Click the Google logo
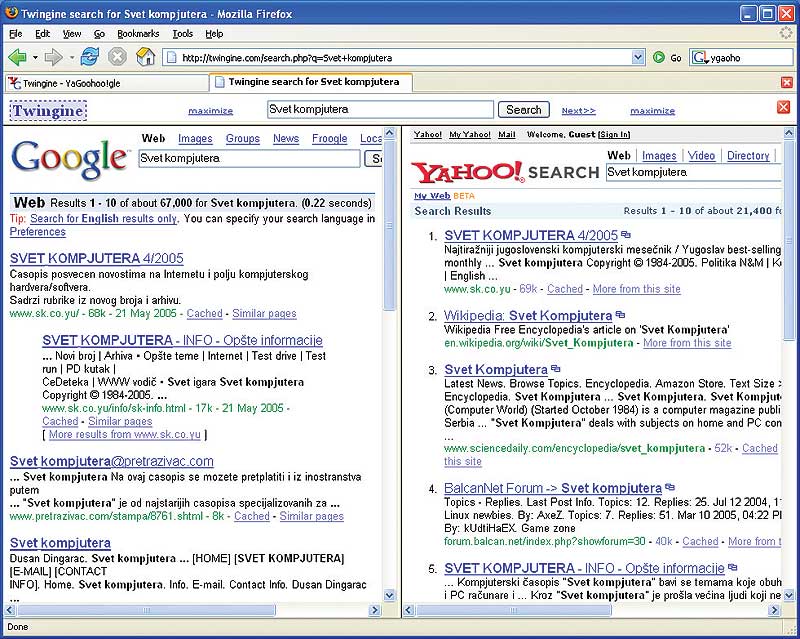 pyautogui.click(x=69, y=158)
